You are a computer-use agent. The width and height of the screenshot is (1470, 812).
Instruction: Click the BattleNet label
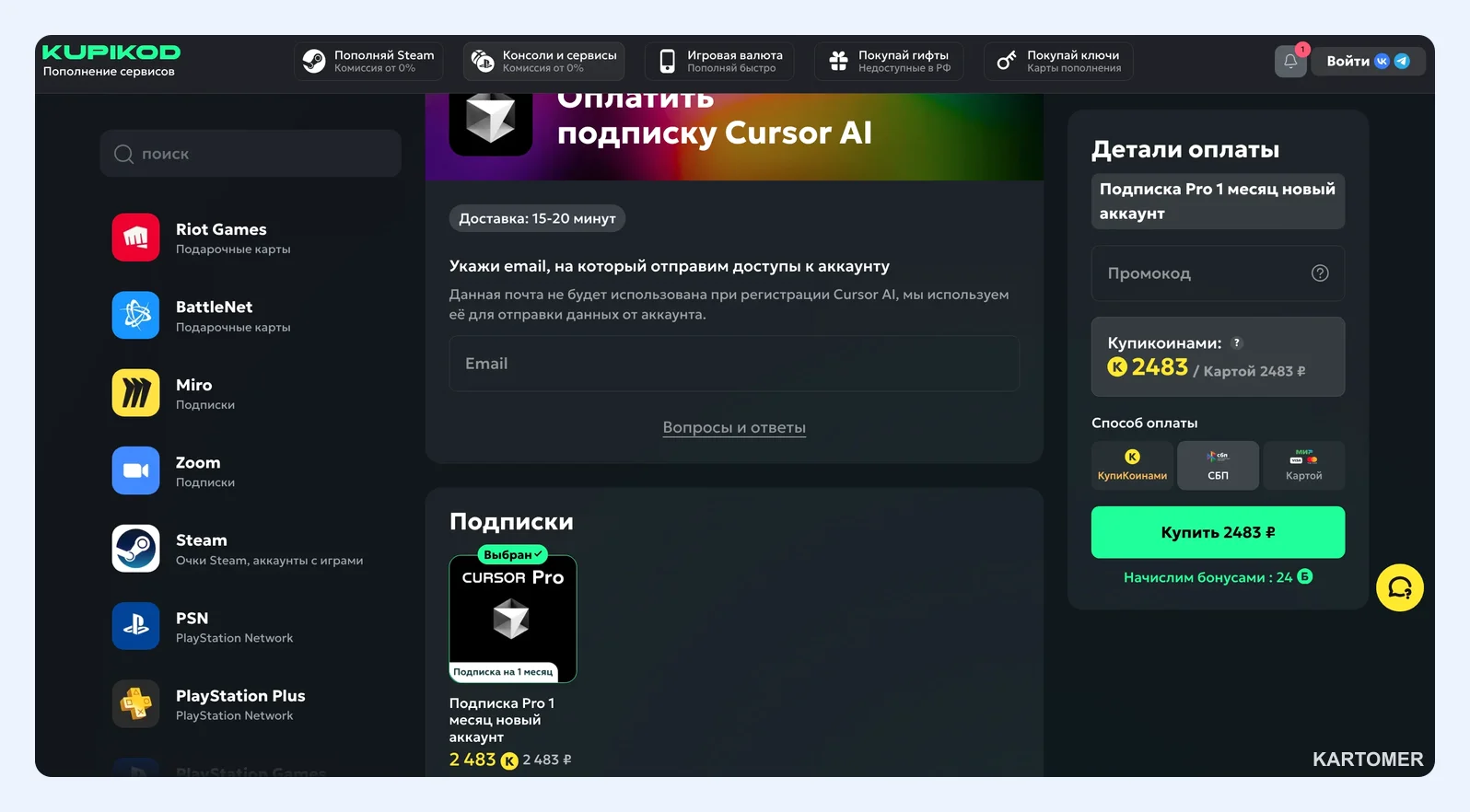coord(214,307)
